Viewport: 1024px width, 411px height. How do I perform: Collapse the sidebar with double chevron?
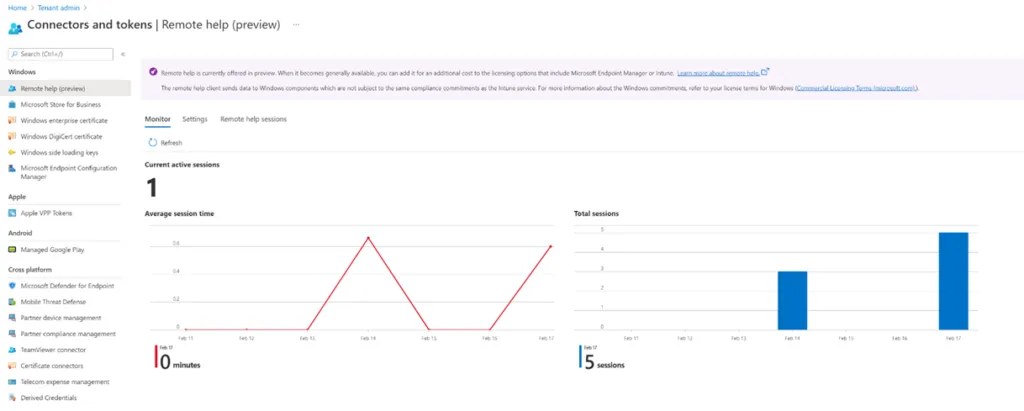(122, 54)
